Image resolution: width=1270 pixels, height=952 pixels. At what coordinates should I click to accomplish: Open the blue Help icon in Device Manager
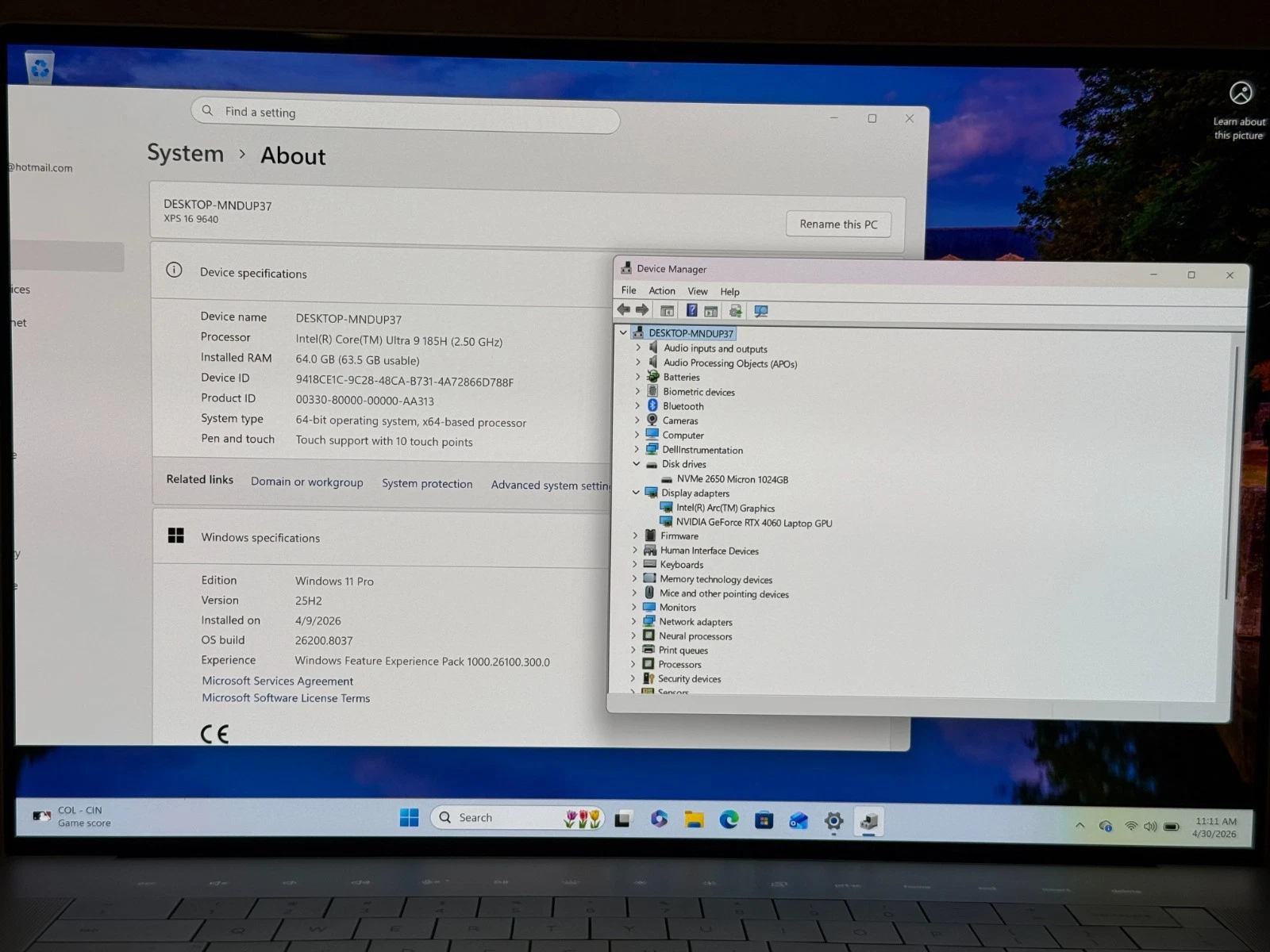tap(692, 311)
